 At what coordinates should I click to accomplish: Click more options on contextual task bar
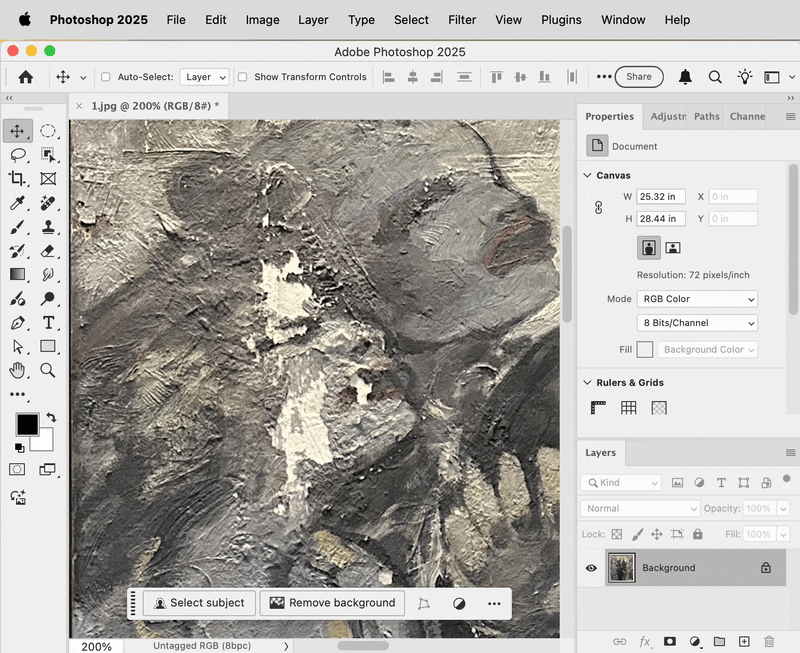click(x=494, y=604)
